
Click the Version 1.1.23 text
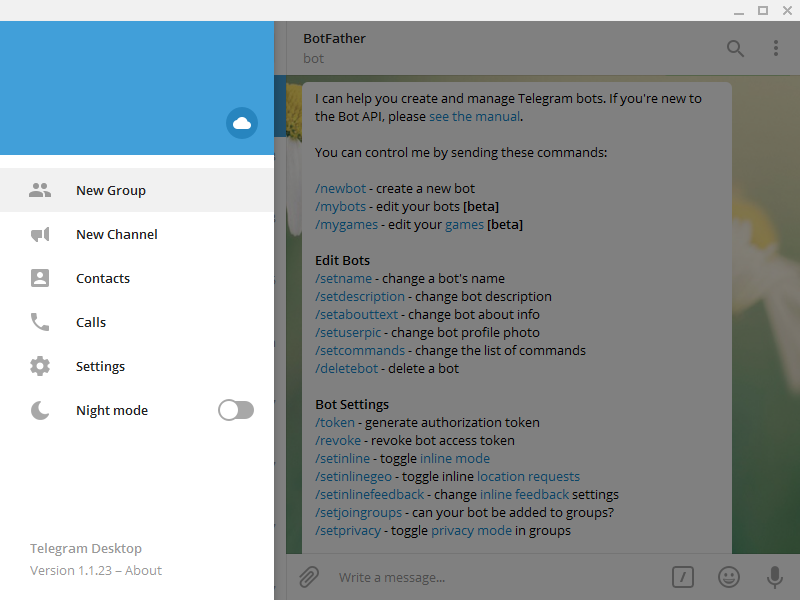(71, 570)
